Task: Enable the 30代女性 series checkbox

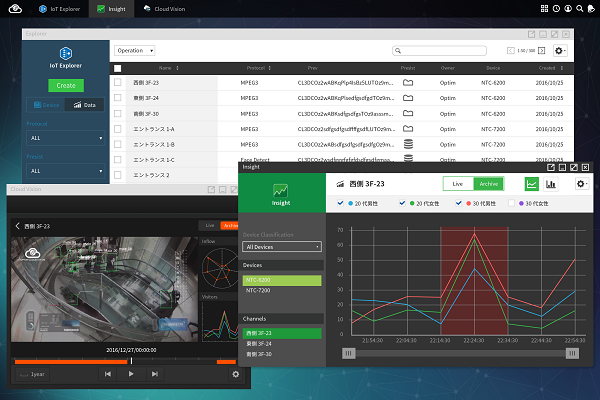Action: 513,204
